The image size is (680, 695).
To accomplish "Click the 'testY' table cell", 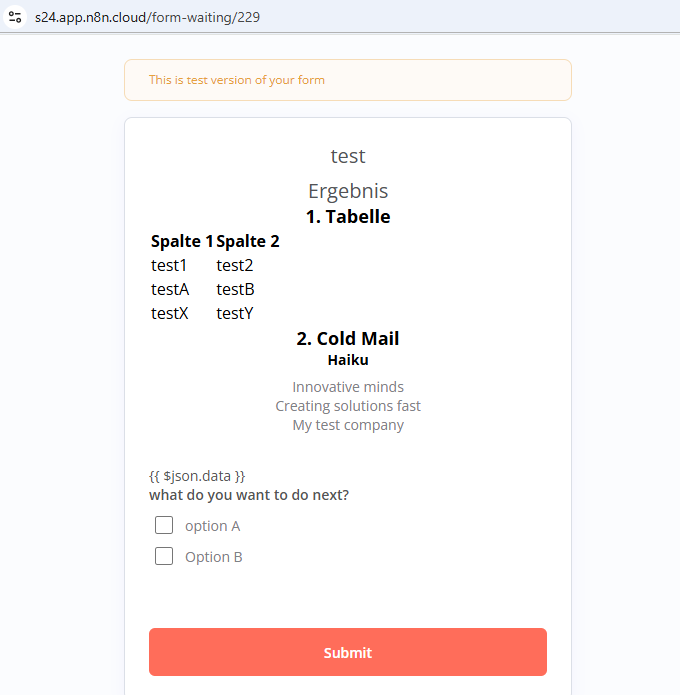I will coord(235,313).
